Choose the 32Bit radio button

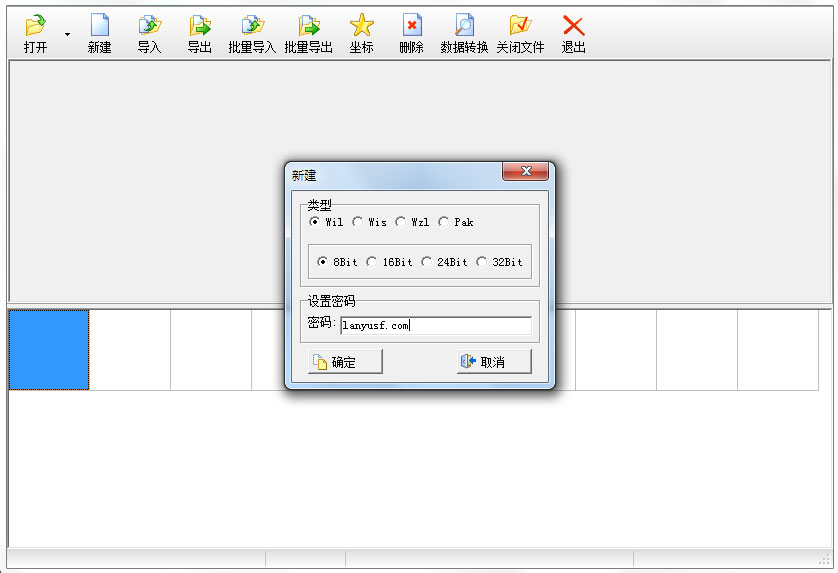click(482, 262)
